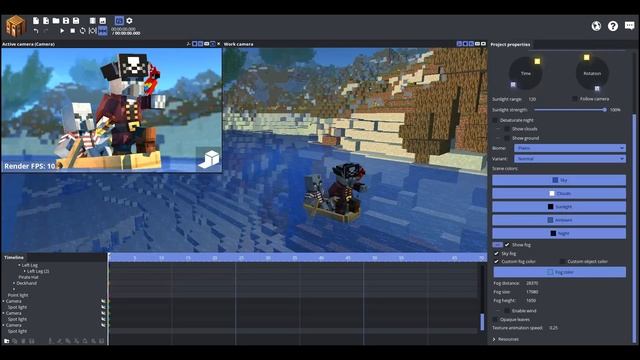The height and width of the screenshot is (360, 640).
Task: Open Help via the question mark icon
Action: pyautogui.click(x=613, y=26)
